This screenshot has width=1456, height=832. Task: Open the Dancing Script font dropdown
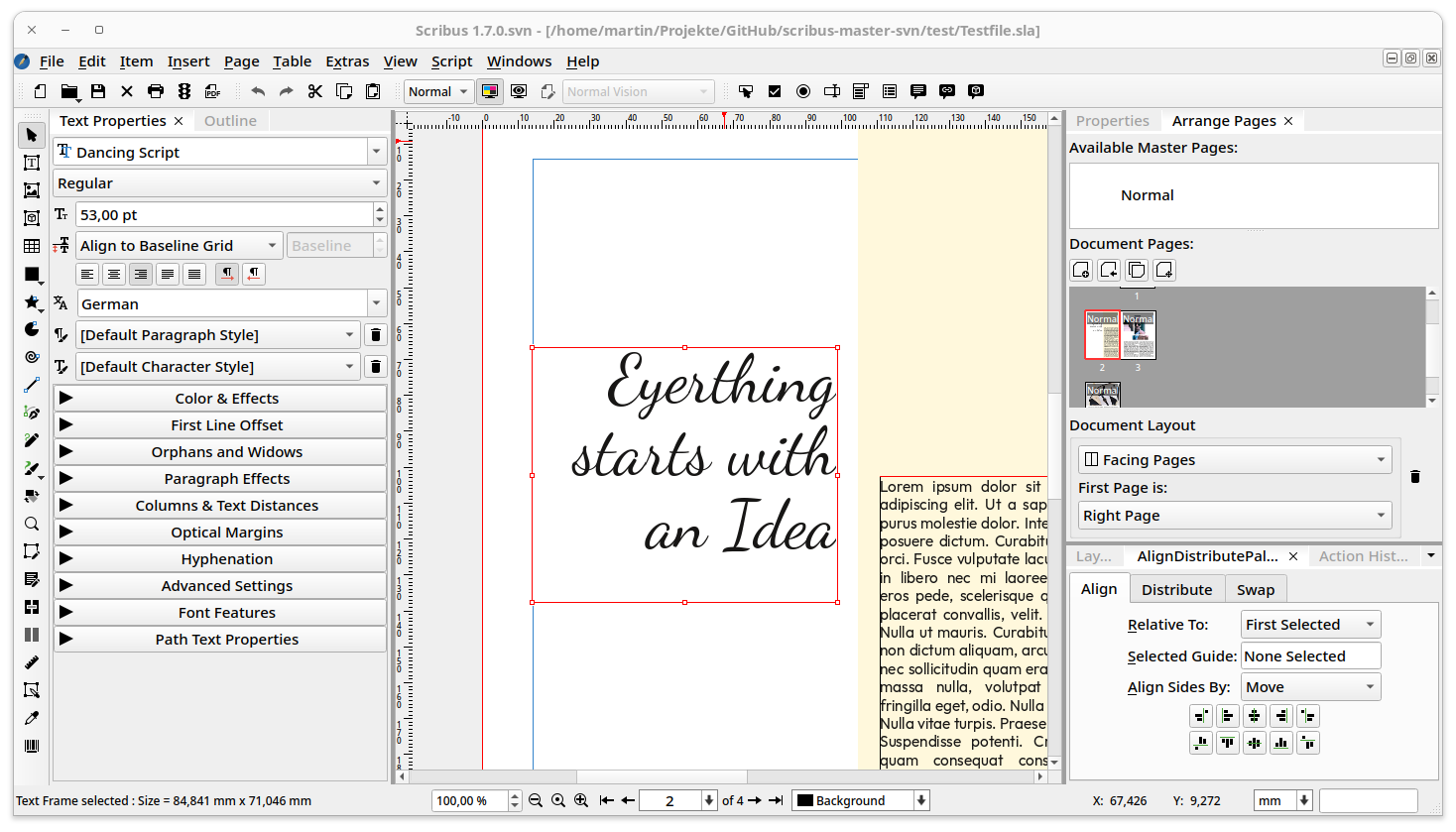[376, 152]
